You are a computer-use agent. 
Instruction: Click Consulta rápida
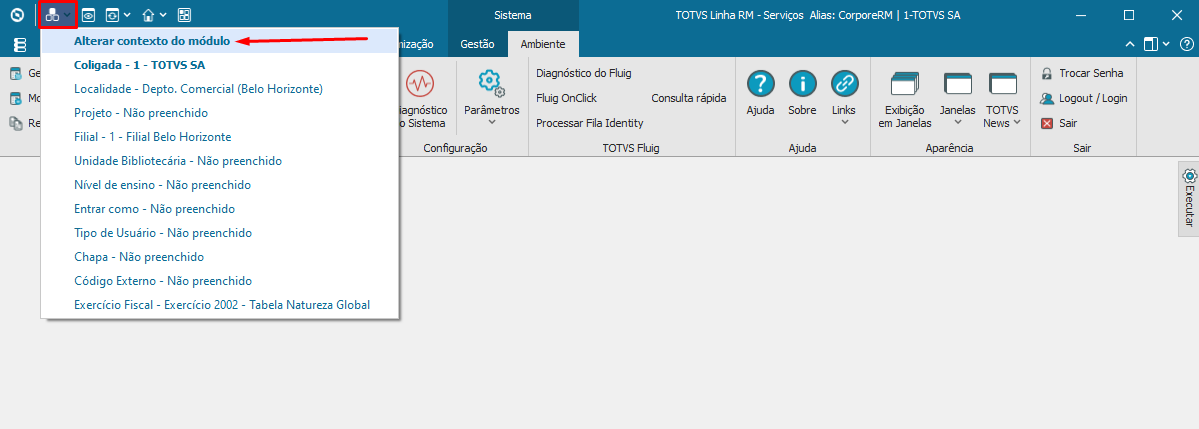coord(688,98)
